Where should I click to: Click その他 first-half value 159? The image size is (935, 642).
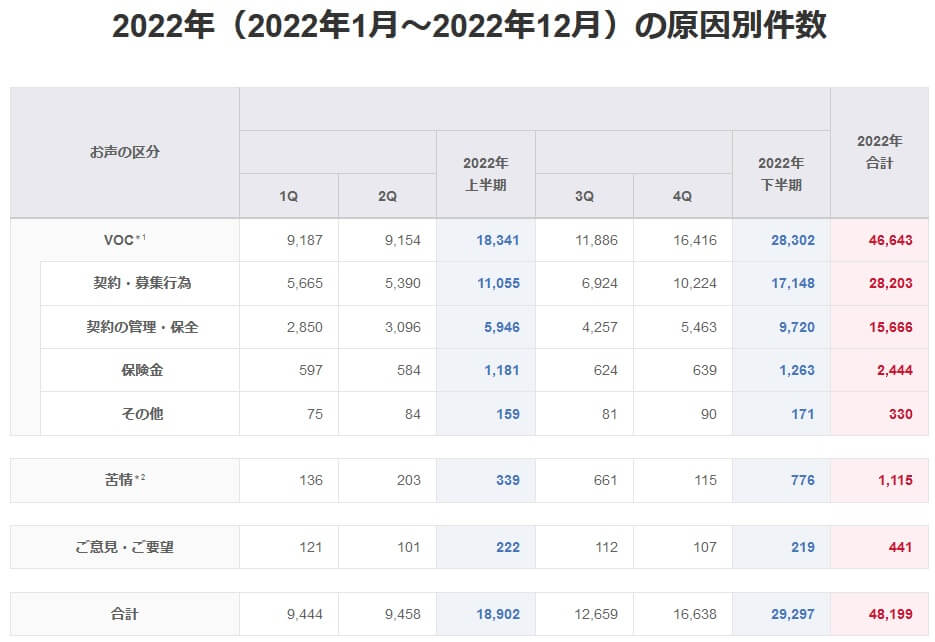point(507,414)
